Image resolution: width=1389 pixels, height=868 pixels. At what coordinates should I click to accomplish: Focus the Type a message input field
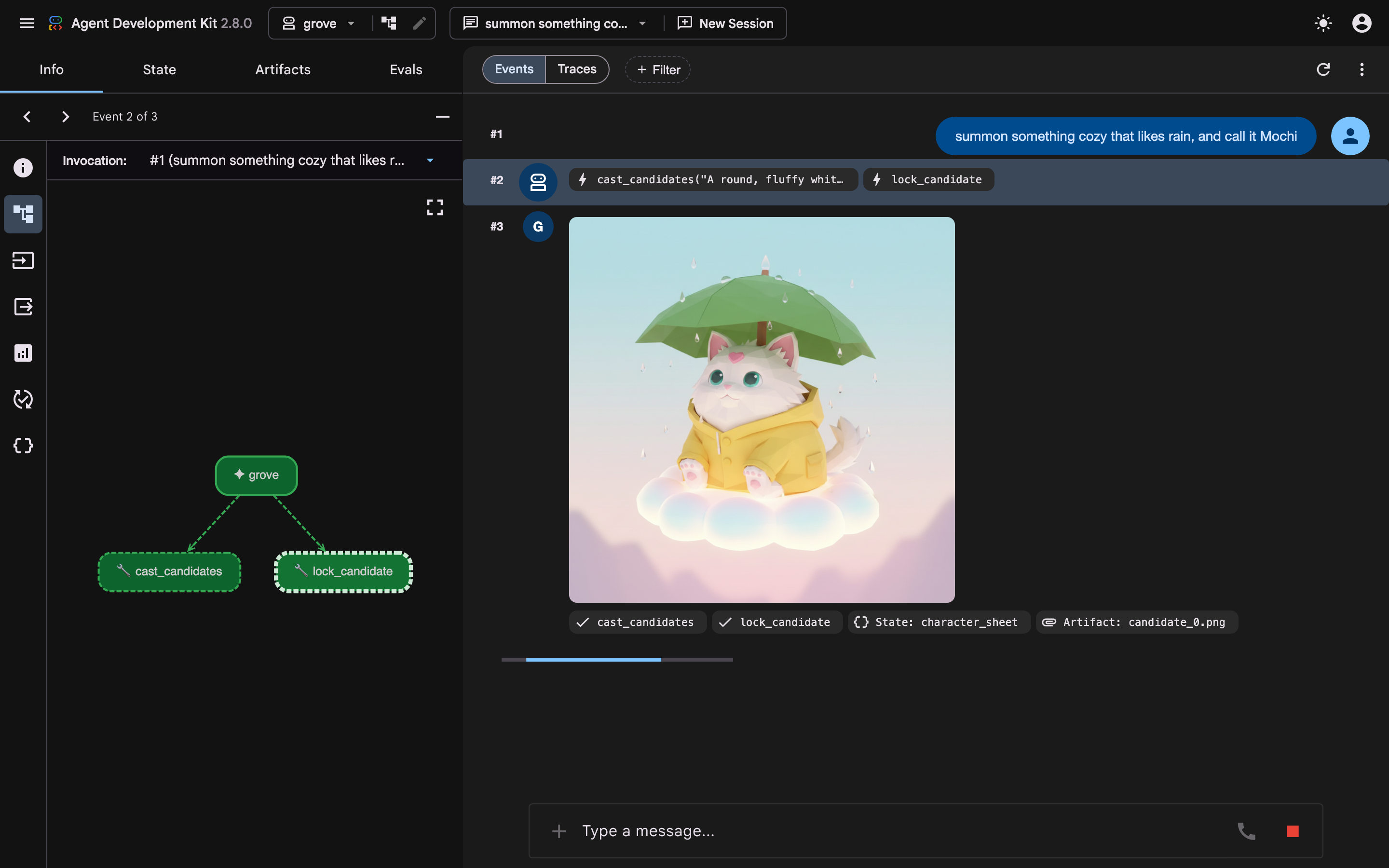point(901,831)
